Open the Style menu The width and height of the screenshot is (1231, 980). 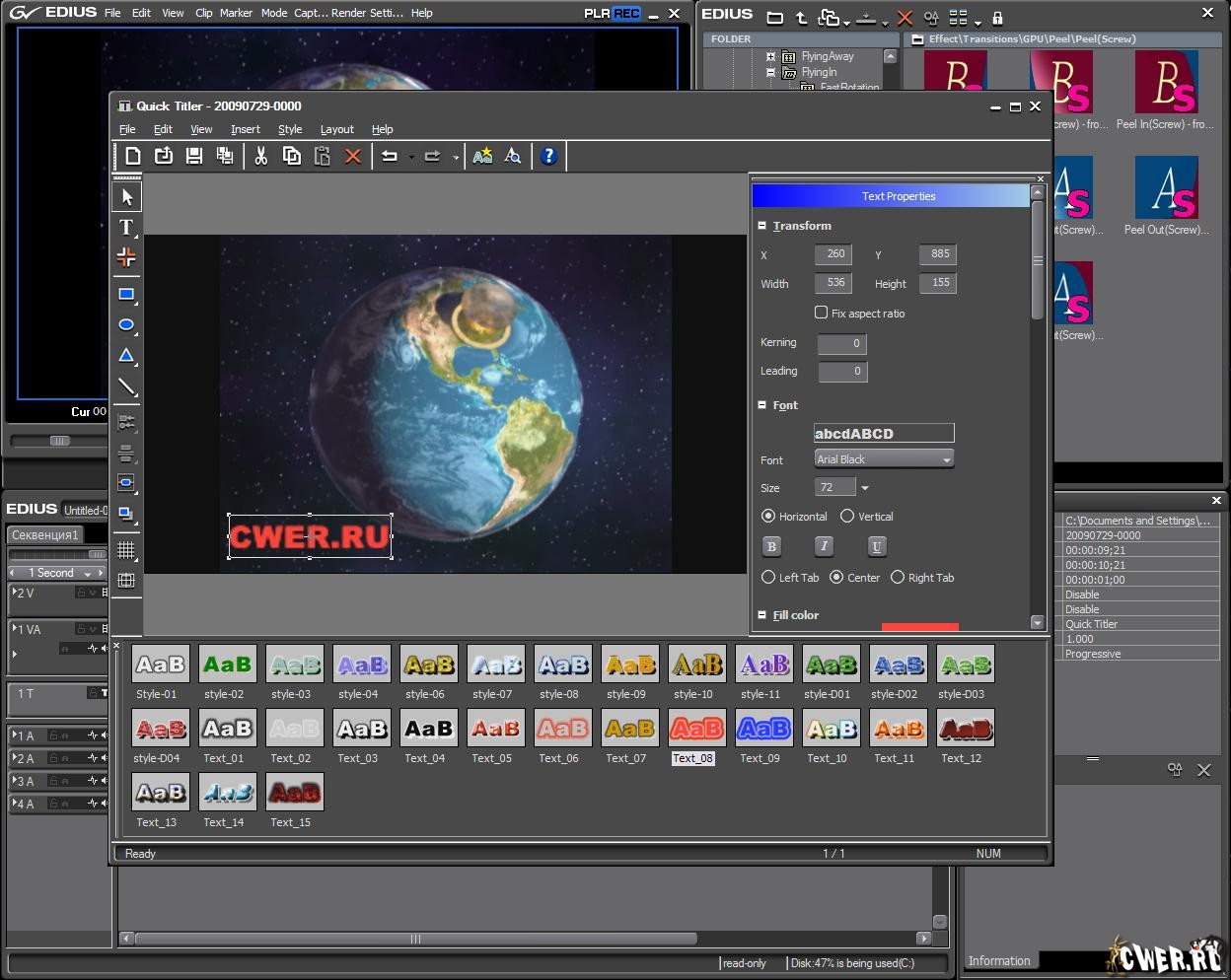click(290, 129)
